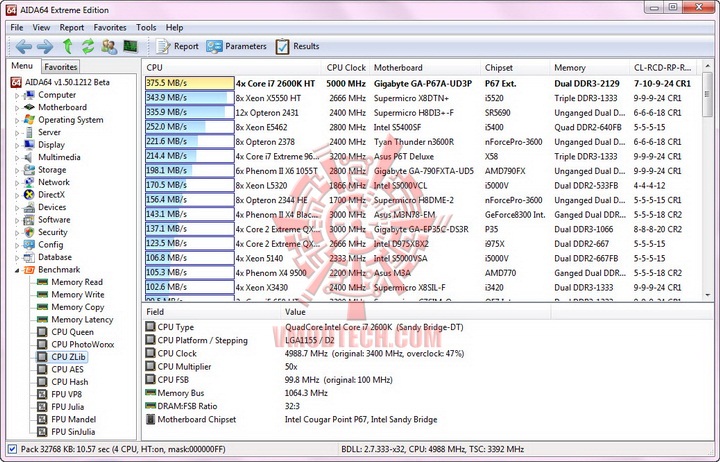
Task: Toggle the checkbox in the status bar
Action: (12, 449)
